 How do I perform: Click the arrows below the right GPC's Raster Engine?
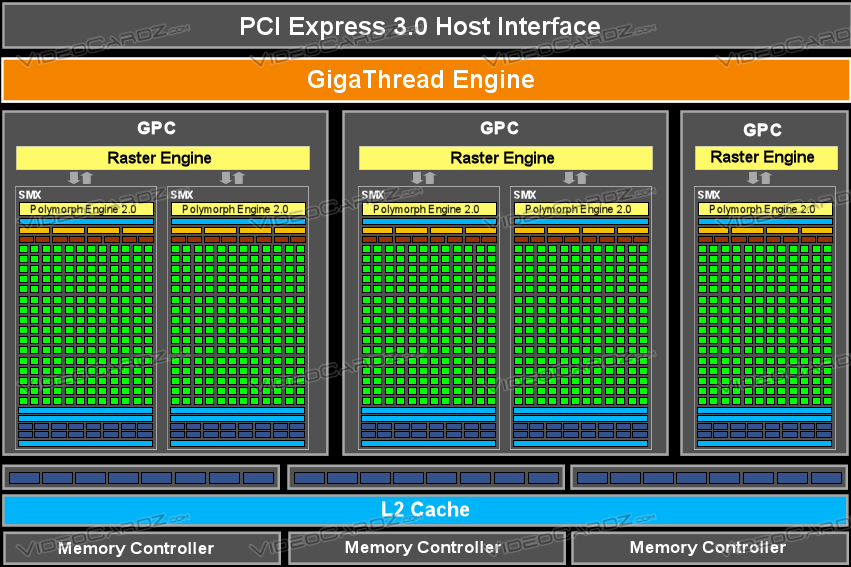coord(759,178)
